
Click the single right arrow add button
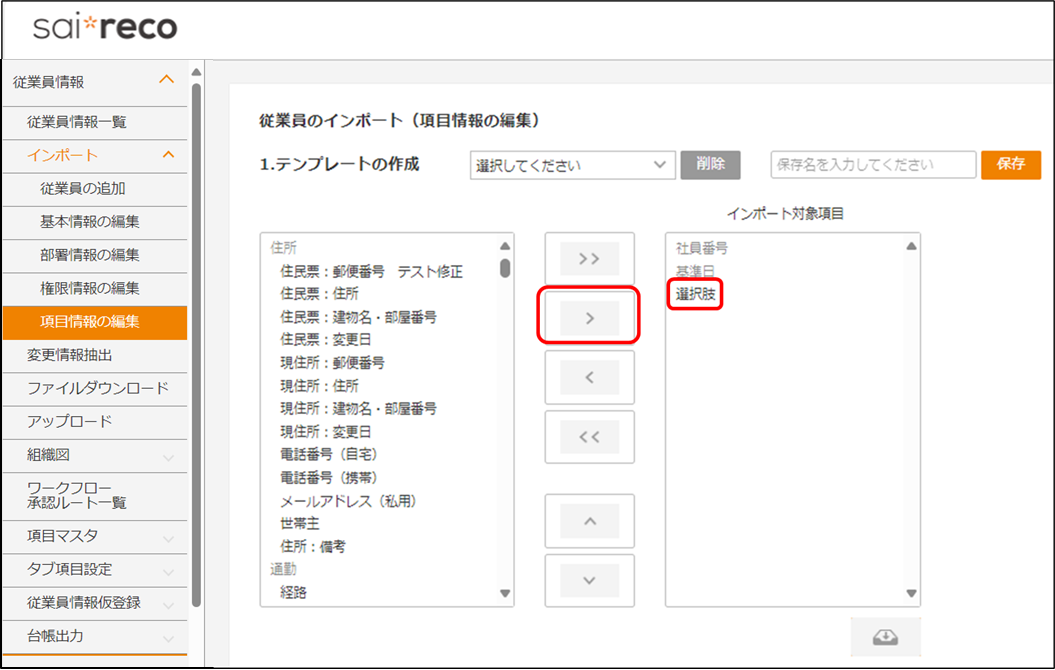point(589,318)
